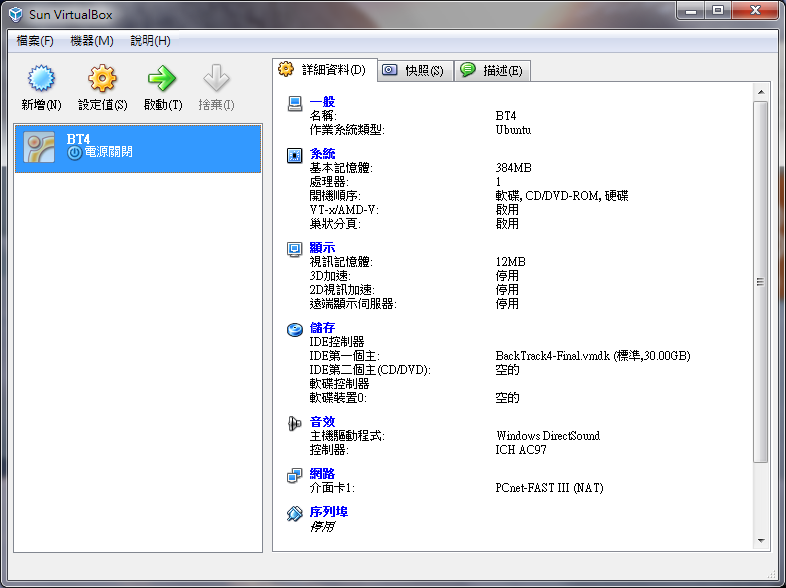Open the System (系統) settings link

[x=322, y=153]
